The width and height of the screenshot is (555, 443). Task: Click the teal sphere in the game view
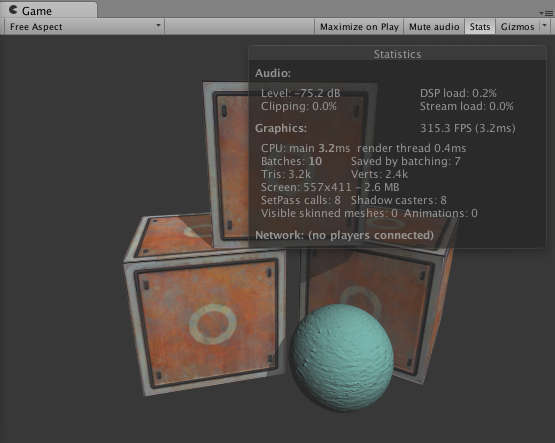point(342,357)
